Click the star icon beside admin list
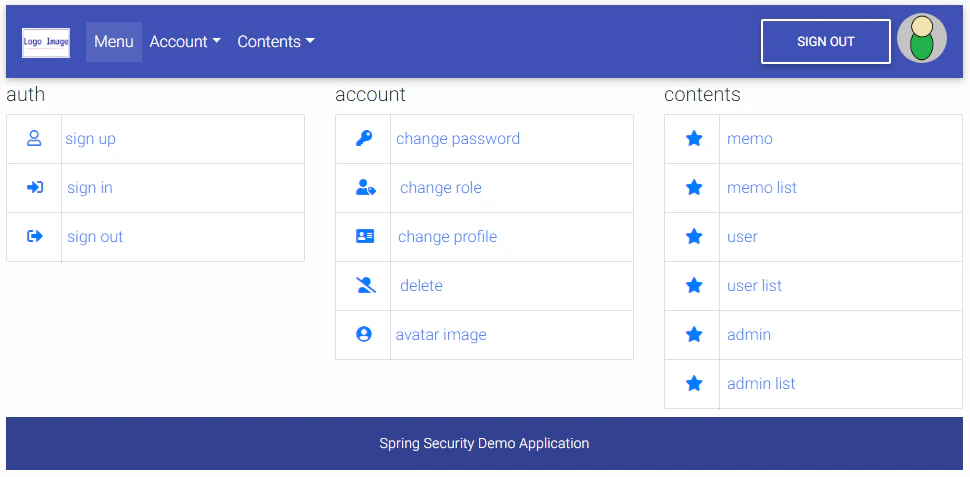 [x=694, y=384]
